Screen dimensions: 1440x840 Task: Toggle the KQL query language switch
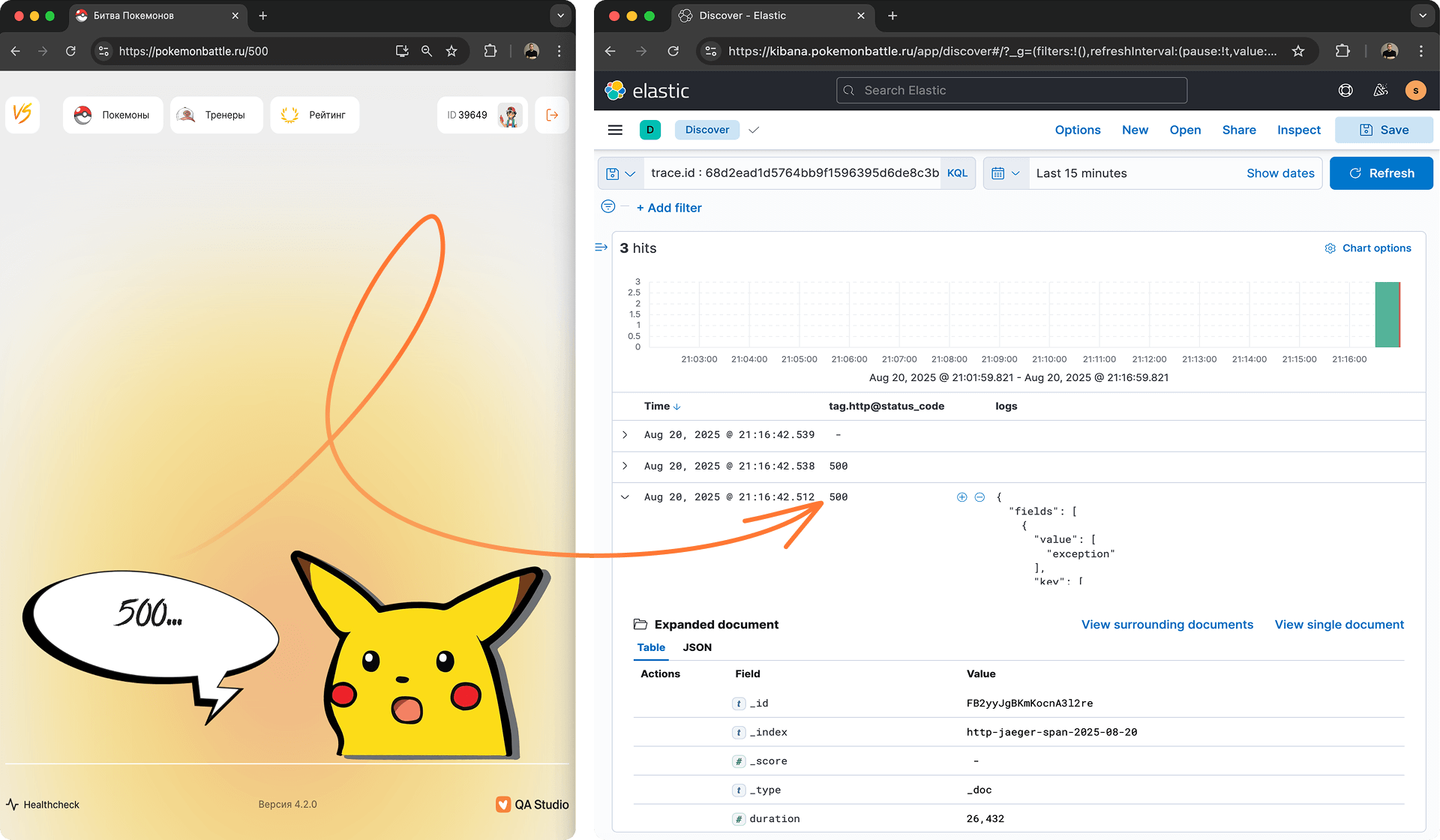[957, 173]
